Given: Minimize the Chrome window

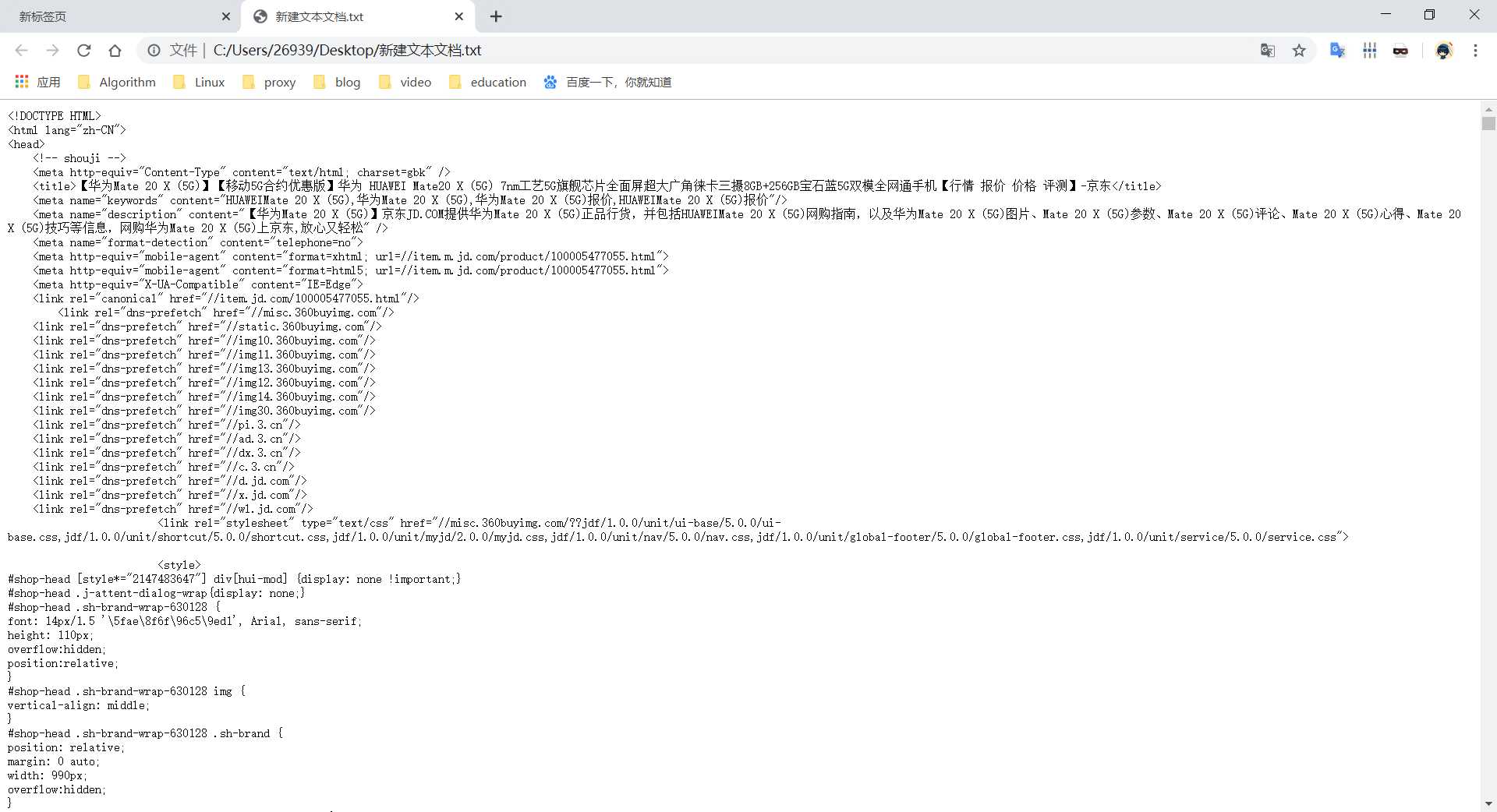Looking at the screenshot, I should [x=1386, y=15].
